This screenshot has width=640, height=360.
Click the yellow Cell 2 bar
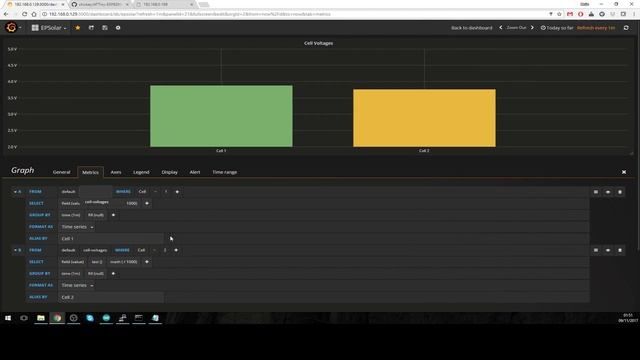point(424,118)
